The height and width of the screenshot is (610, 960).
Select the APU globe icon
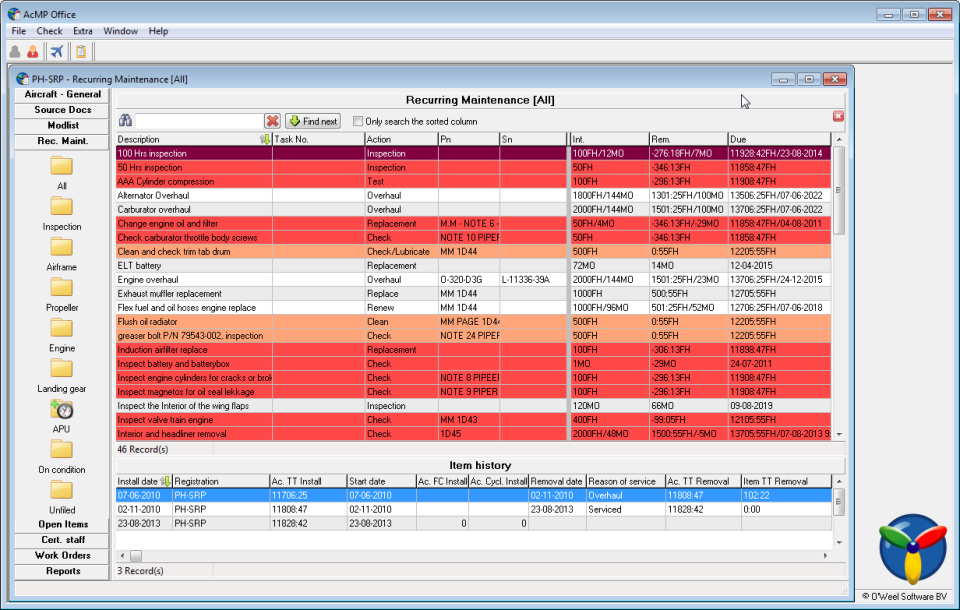point(60,408)
